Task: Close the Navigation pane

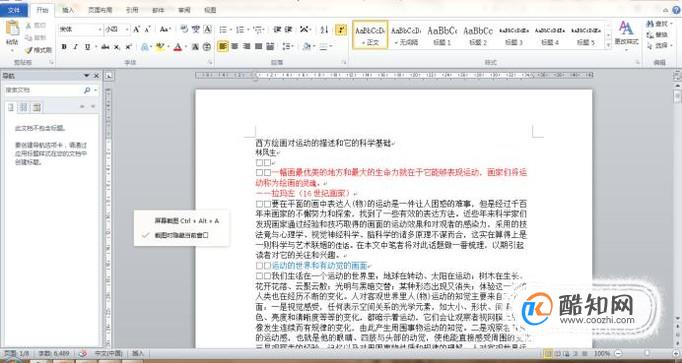Action: pos(97,76)
